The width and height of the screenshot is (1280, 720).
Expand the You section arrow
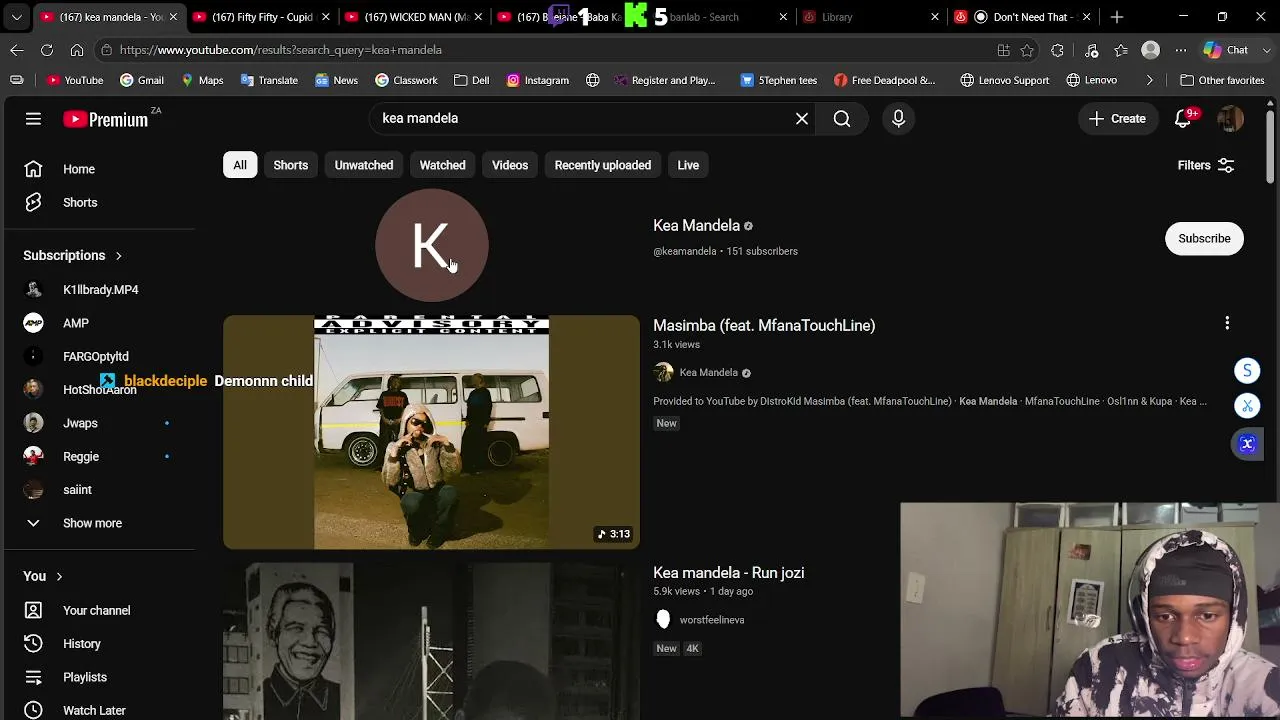(59, 577)
